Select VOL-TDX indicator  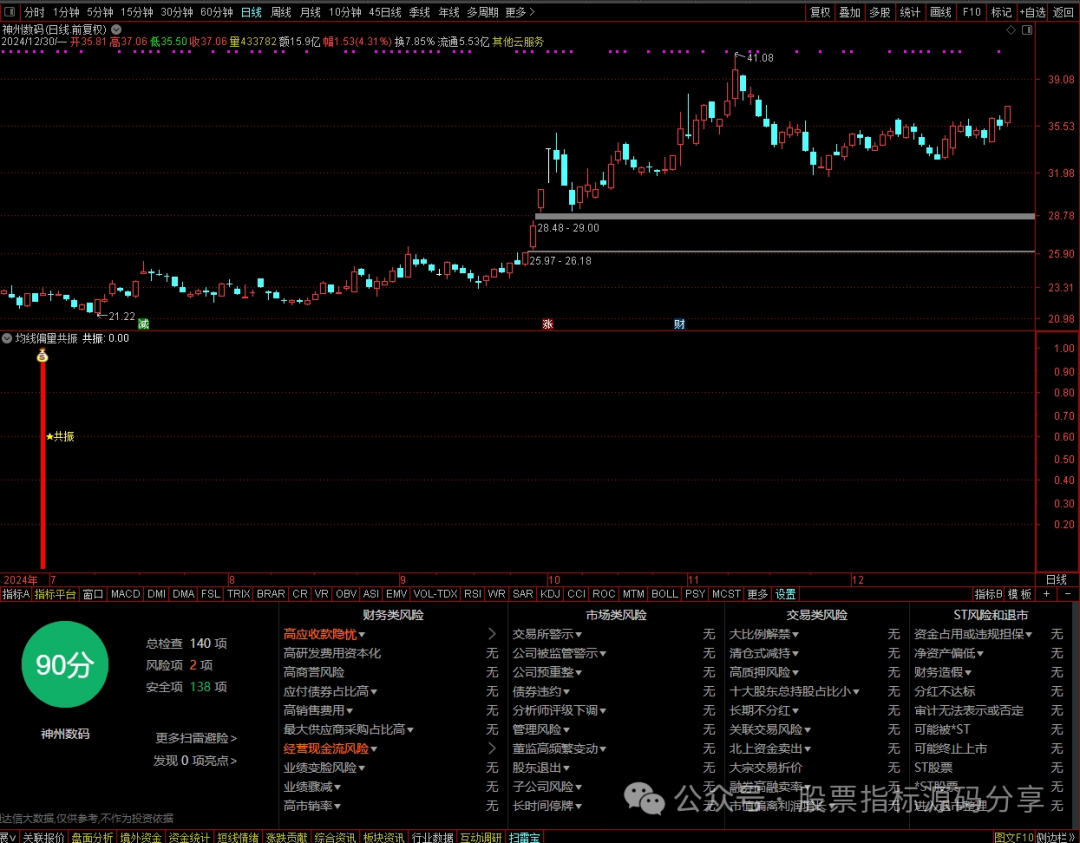coord(435,594)
